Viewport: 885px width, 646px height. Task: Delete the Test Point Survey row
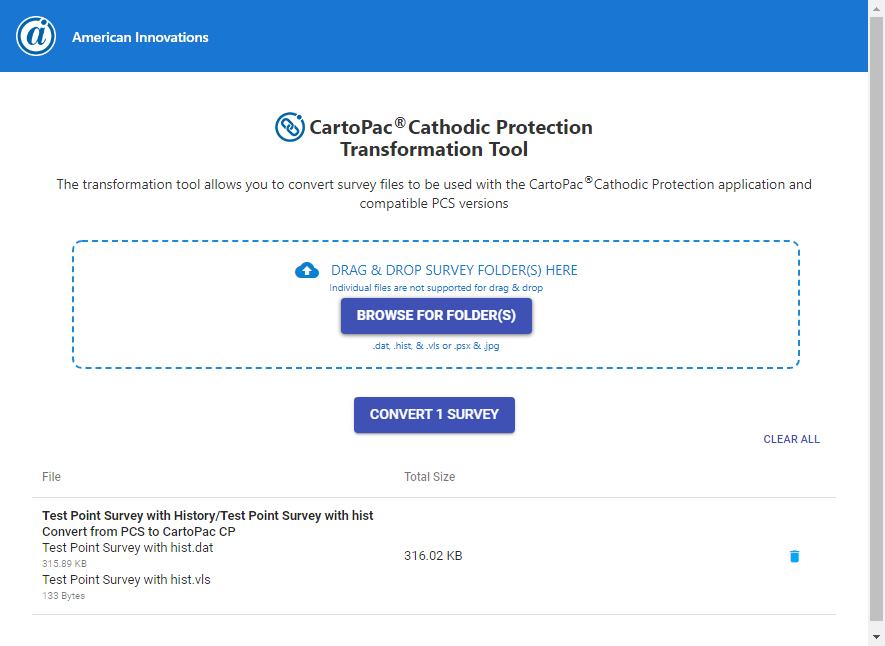coord(794,556)
